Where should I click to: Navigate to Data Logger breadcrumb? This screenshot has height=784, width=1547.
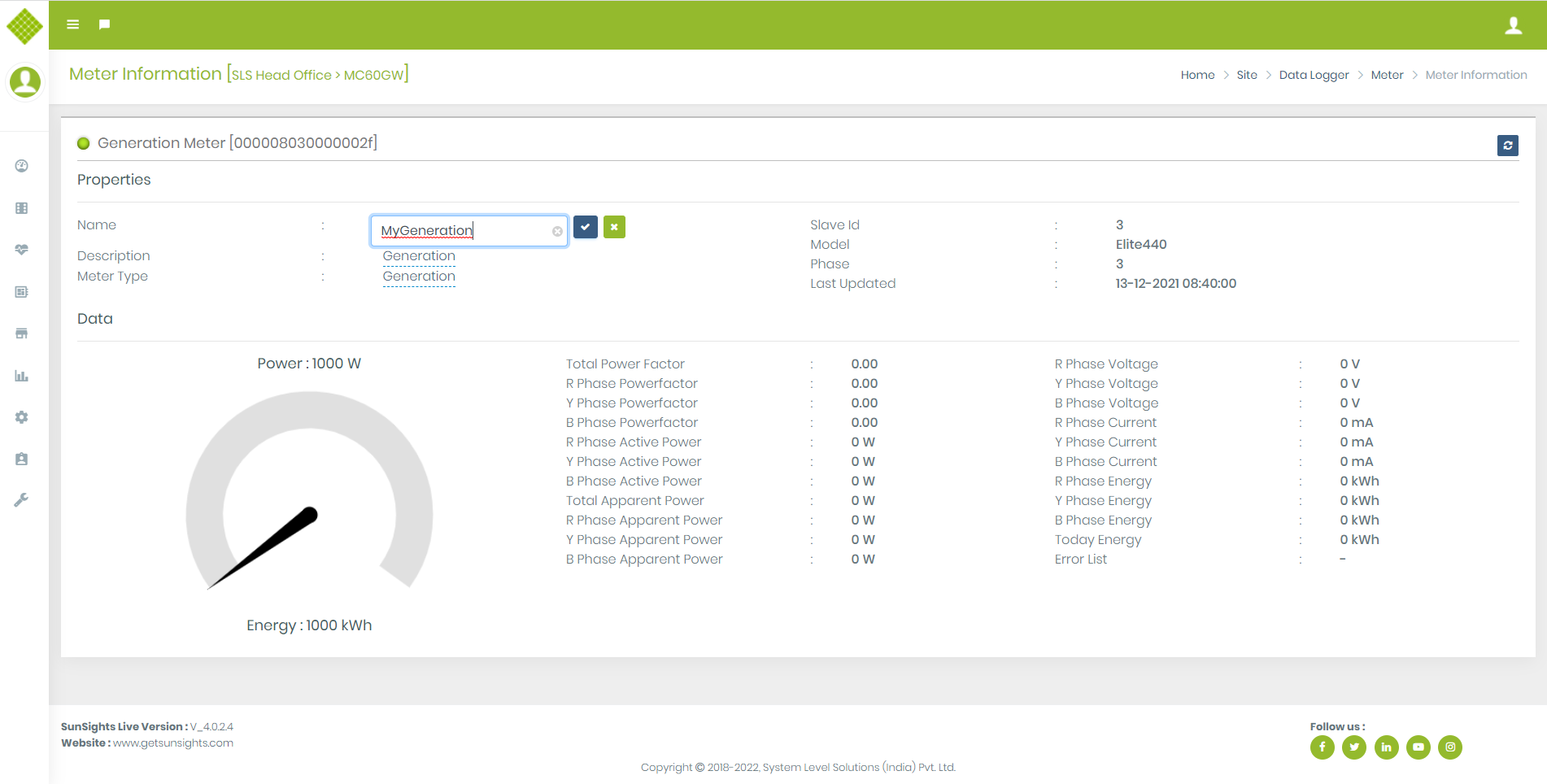1314,75
